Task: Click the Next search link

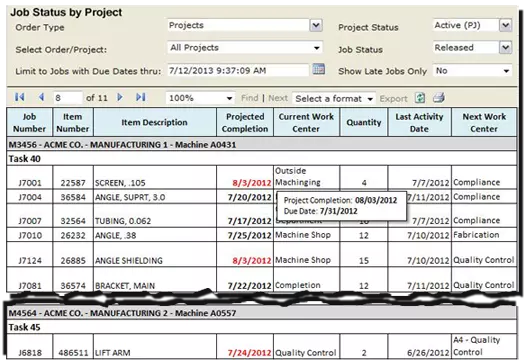Action: click(278, 98)
